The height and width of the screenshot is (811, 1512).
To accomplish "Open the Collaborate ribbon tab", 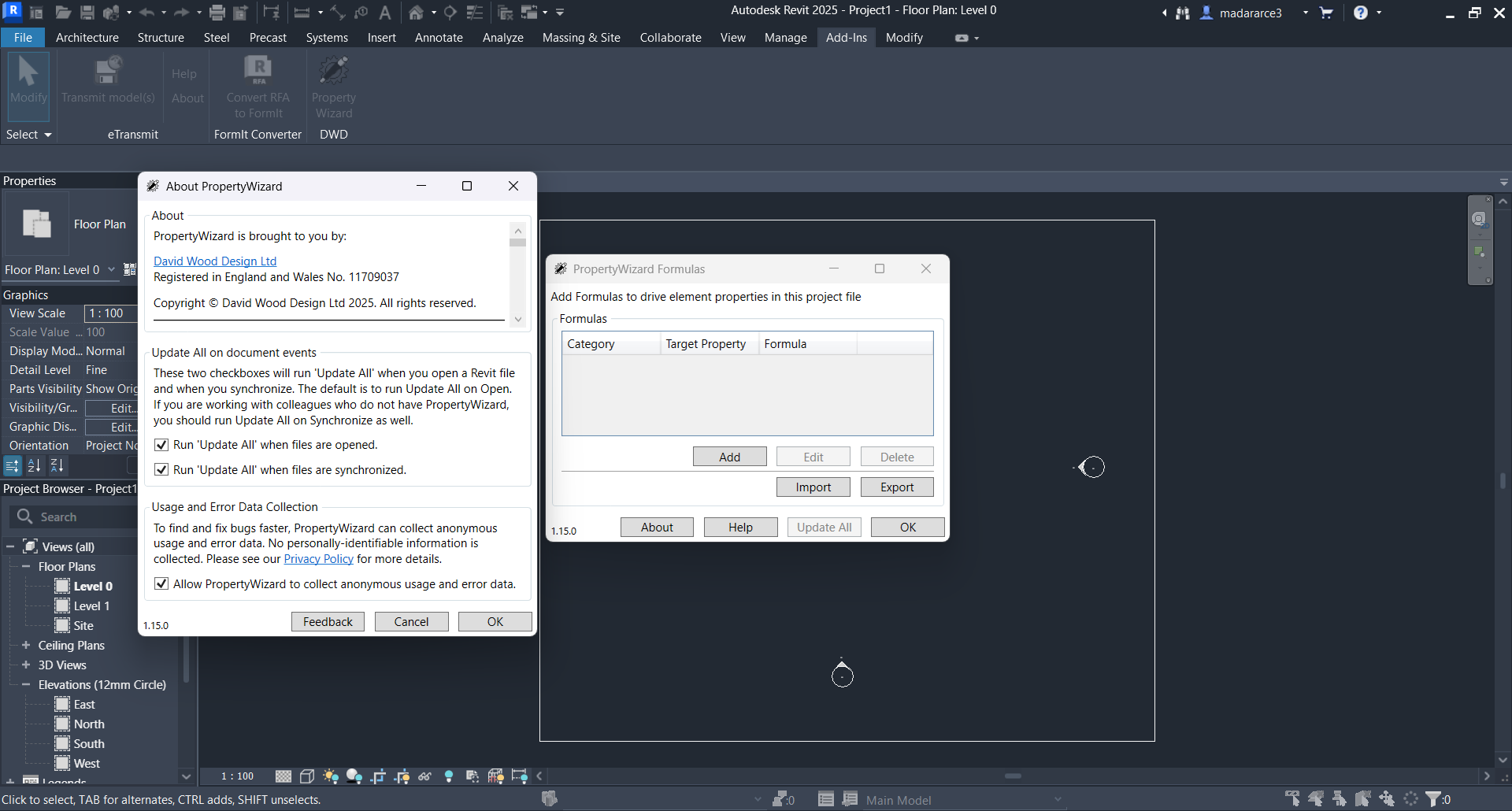I will 670,38.
